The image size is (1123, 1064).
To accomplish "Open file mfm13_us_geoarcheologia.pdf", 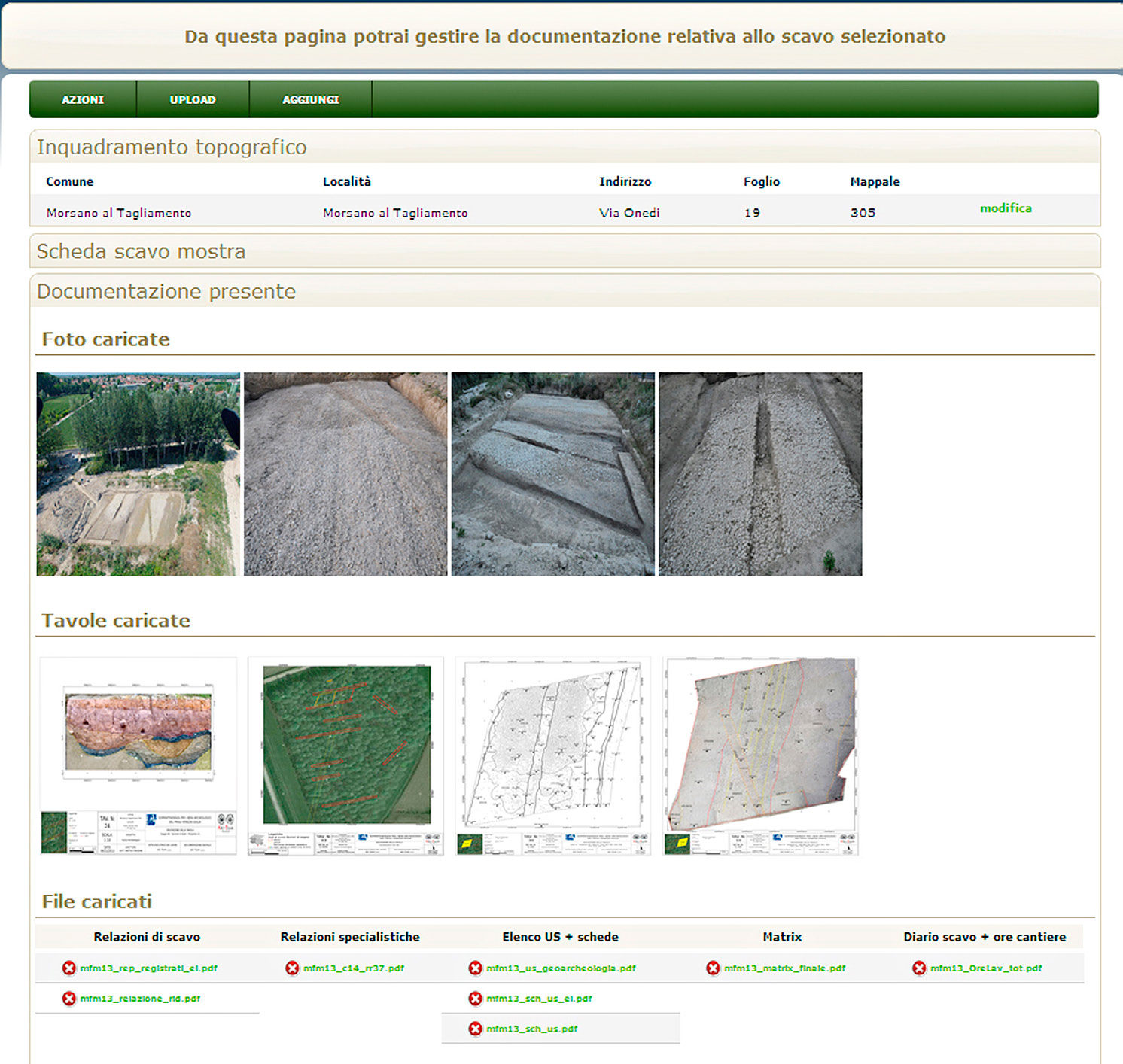I will 561,968.
